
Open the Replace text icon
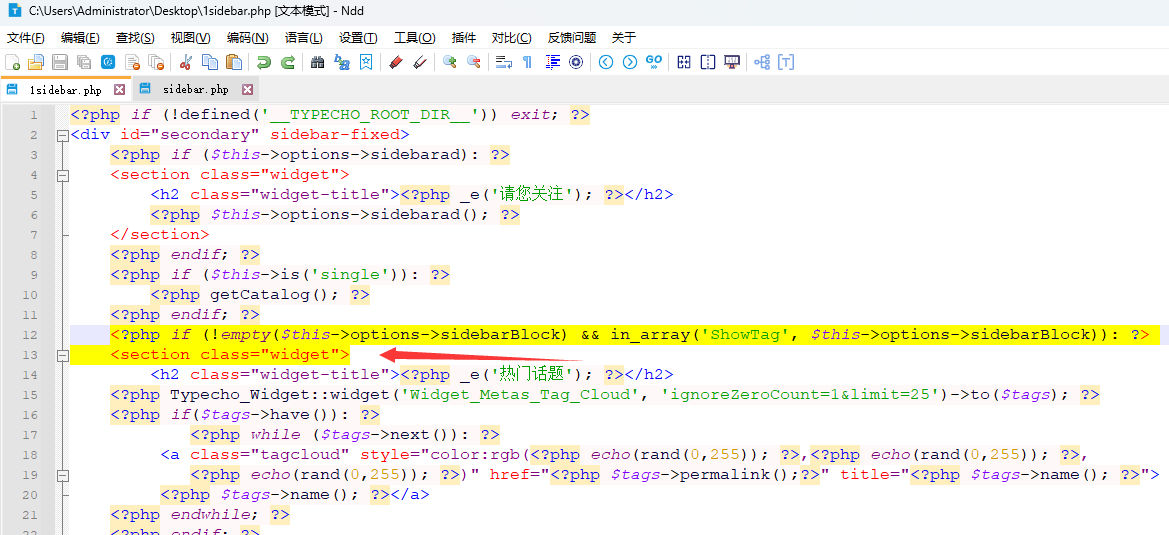[x=341, y=62]
